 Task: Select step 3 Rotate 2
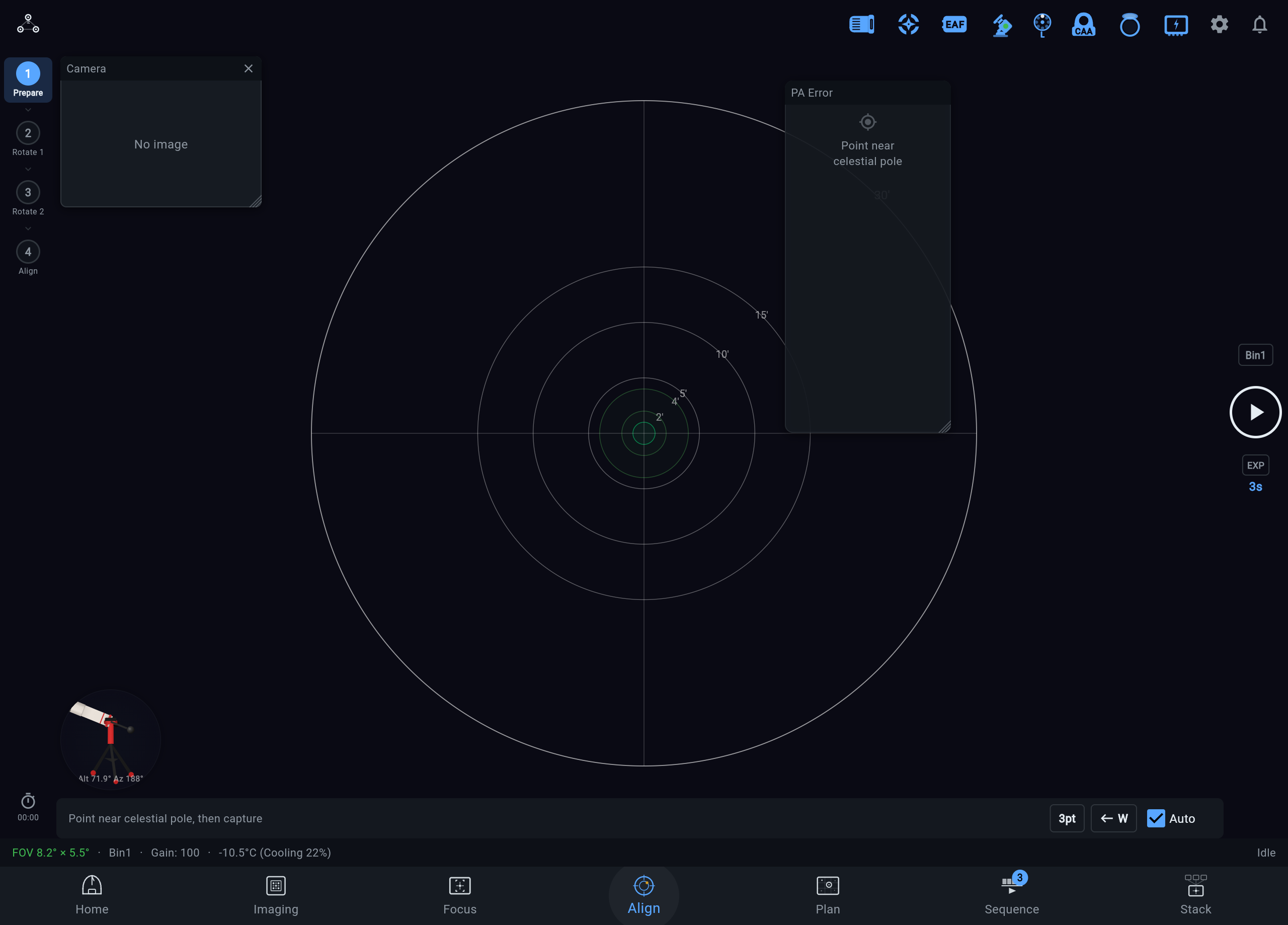pos(28,198)
